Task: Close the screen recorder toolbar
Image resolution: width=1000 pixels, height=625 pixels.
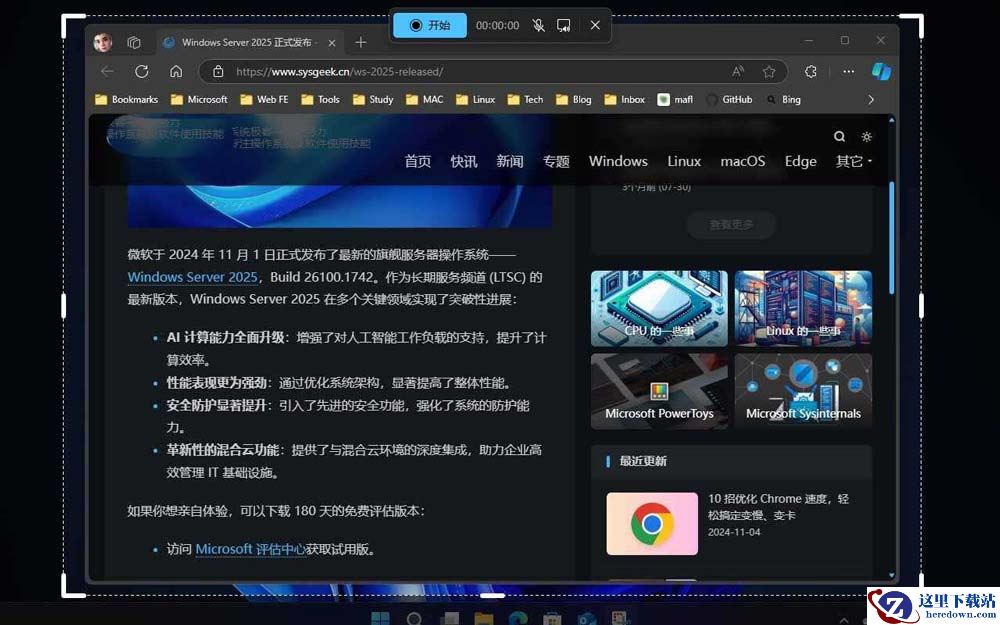Action: click(595, 26)
